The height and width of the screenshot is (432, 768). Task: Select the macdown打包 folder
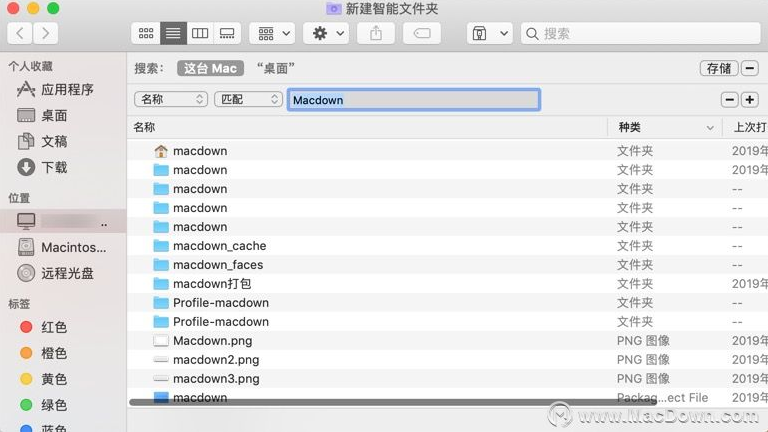[448, 284]
